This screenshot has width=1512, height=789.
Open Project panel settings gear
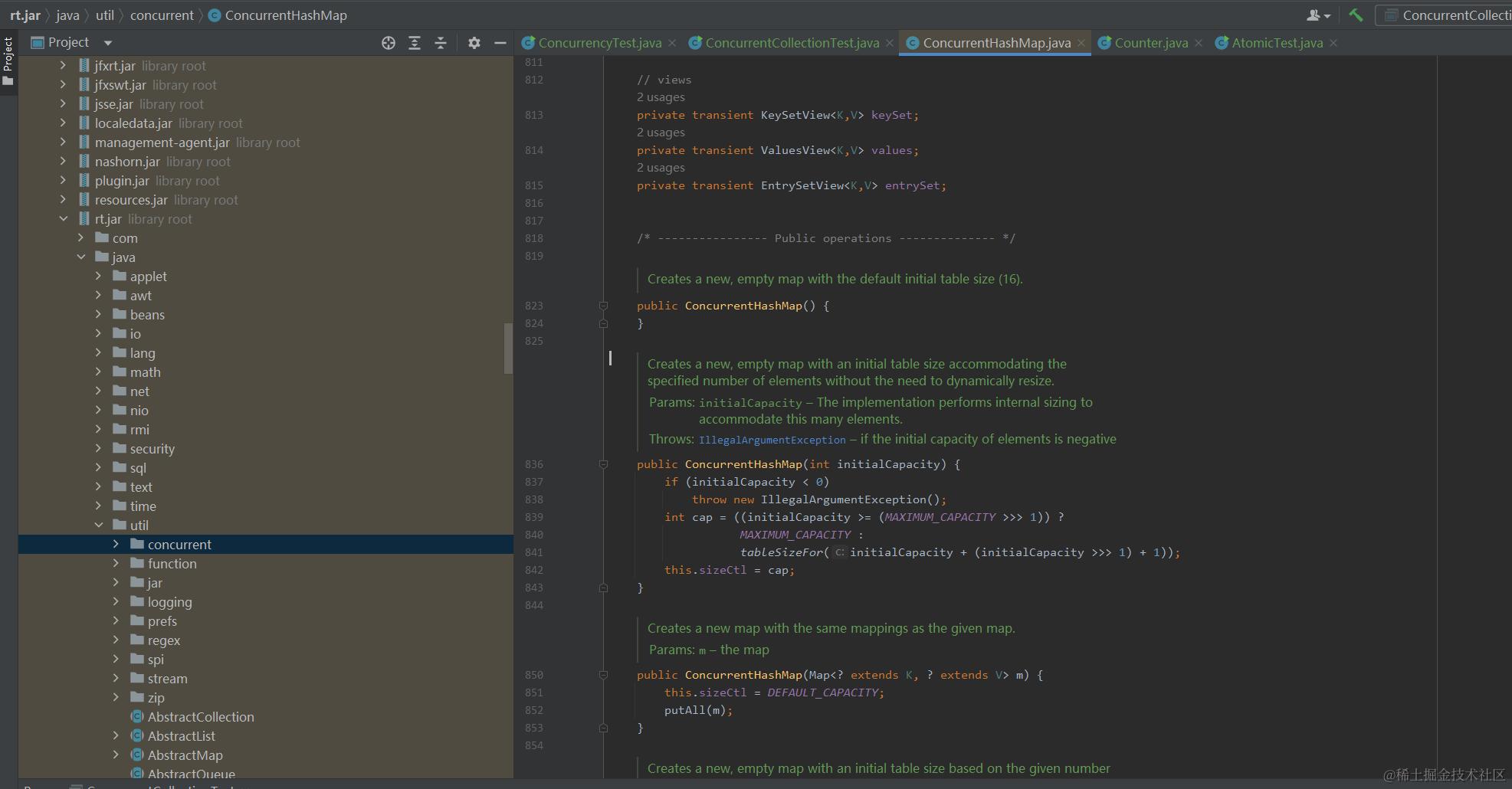pos(474,43)
